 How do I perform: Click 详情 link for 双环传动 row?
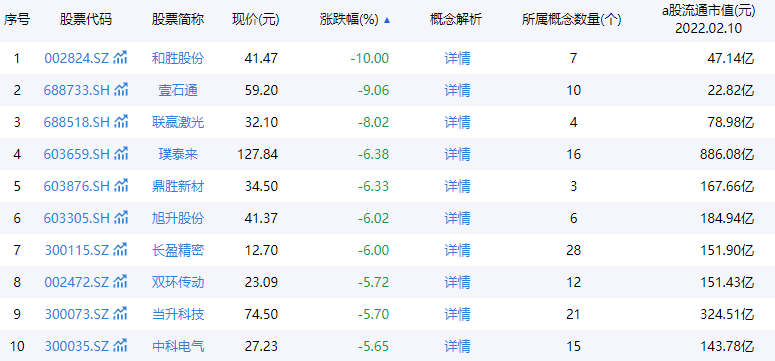(457, 282)
